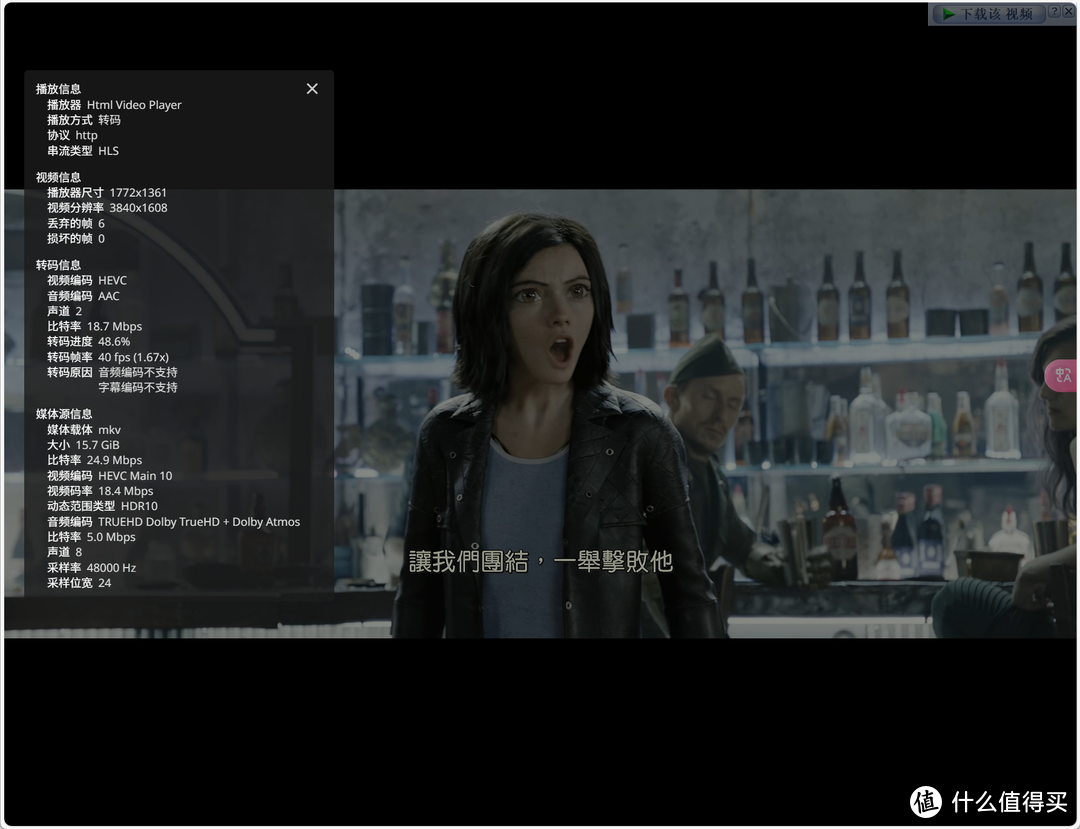Open the help question mark icon

click(1055, 11)
